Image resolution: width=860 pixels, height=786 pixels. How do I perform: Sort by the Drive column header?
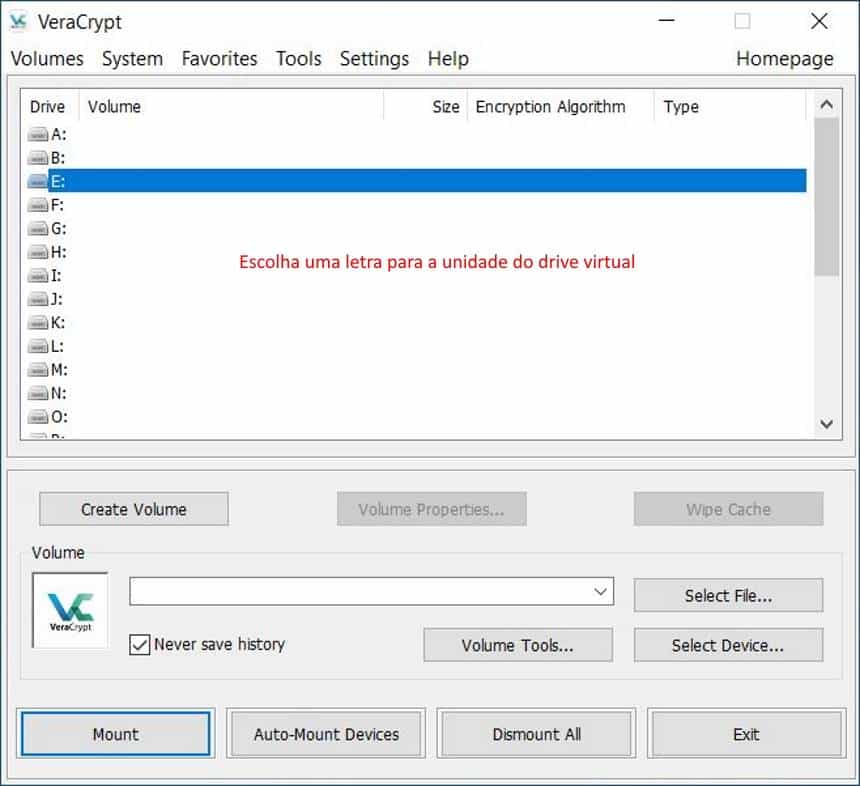[x=50, y=106]
